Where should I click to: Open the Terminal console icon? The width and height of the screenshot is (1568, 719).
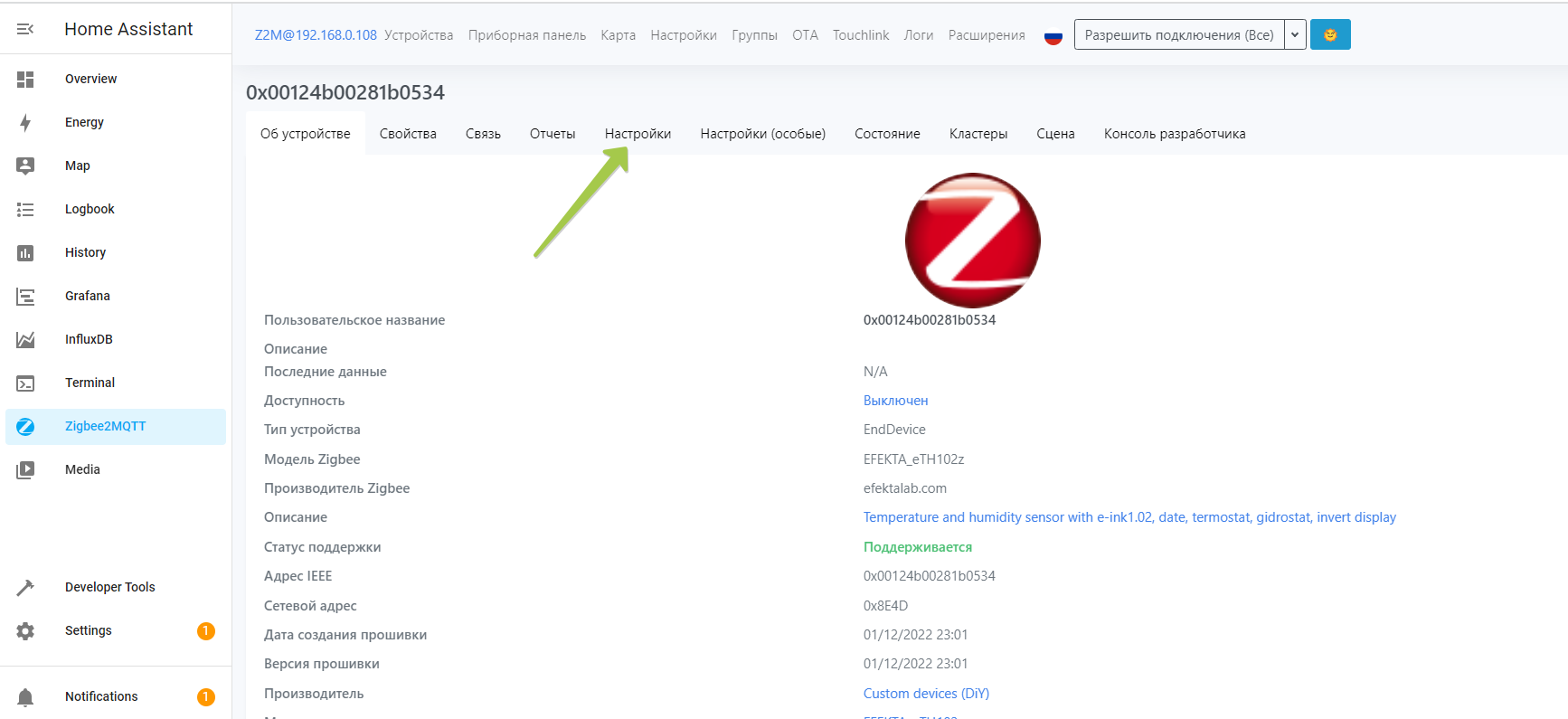[x=25, y=383]
